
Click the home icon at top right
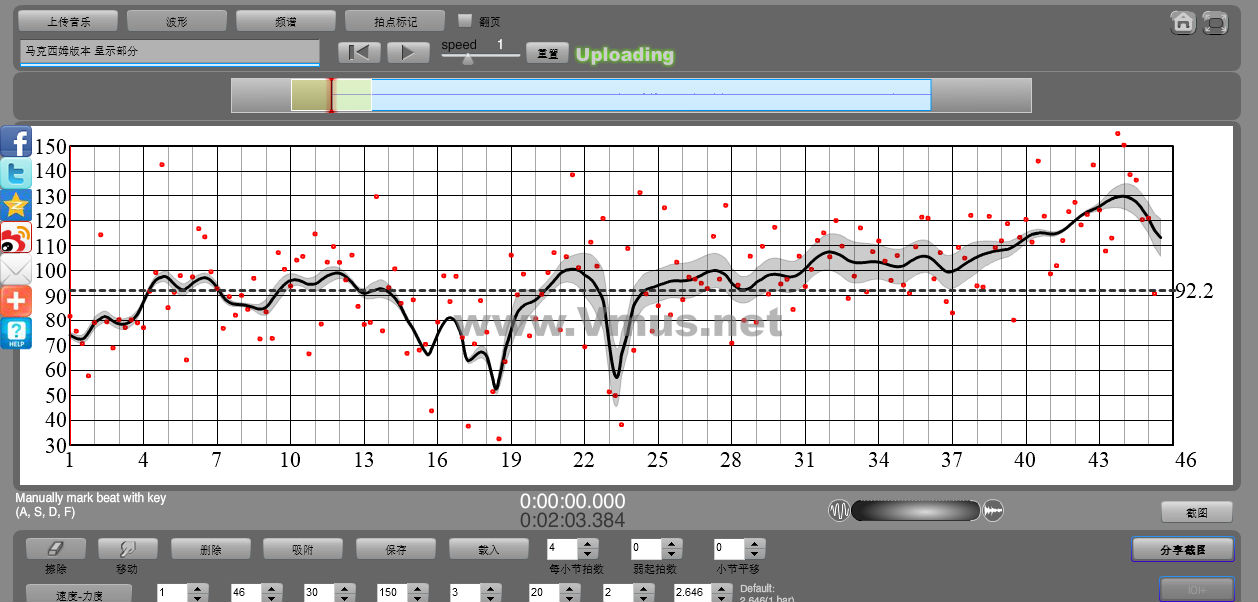point(1183,22)
